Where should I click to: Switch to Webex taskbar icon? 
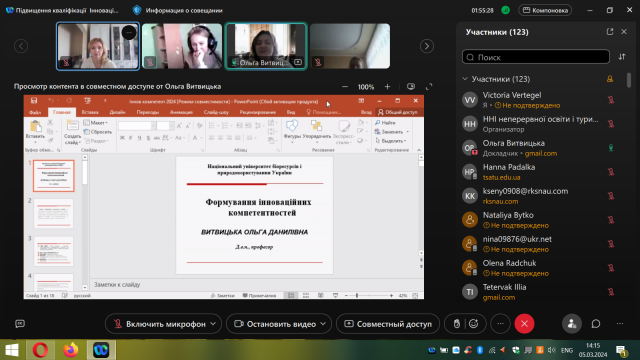pos(101,350)
